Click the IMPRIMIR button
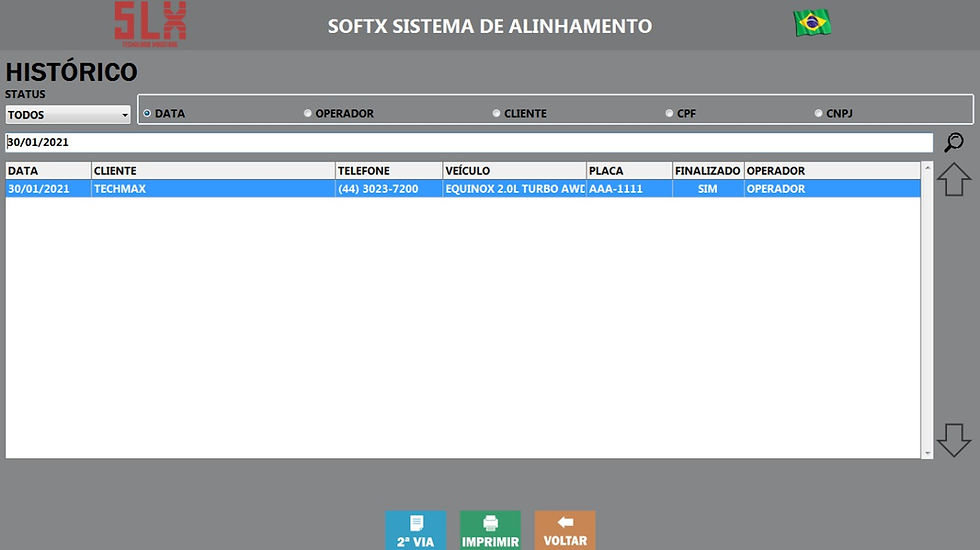Screen dimensions: 980x550 [x=491, y=531]
